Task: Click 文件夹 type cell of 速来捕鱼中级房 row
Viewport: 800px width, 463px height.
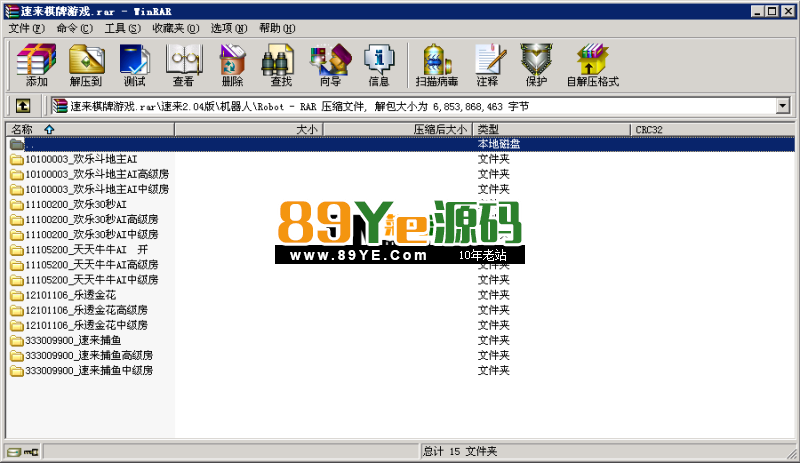Action: 493,370
